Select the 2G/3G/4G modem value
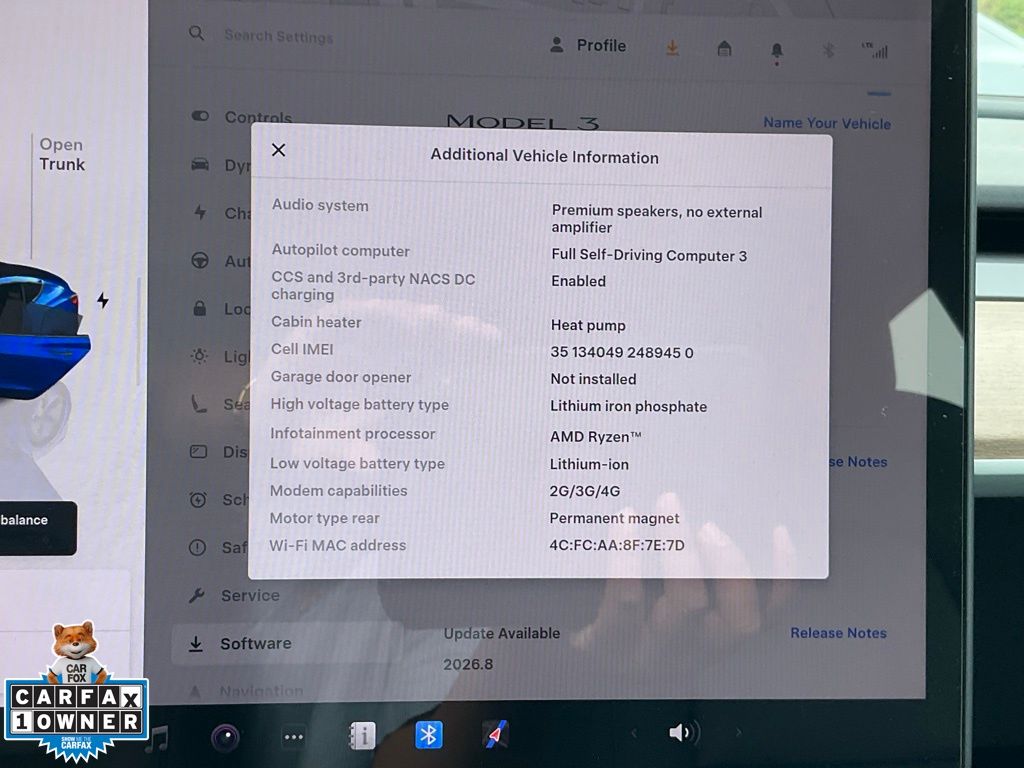1024x768 pixels. pos(585,491)
